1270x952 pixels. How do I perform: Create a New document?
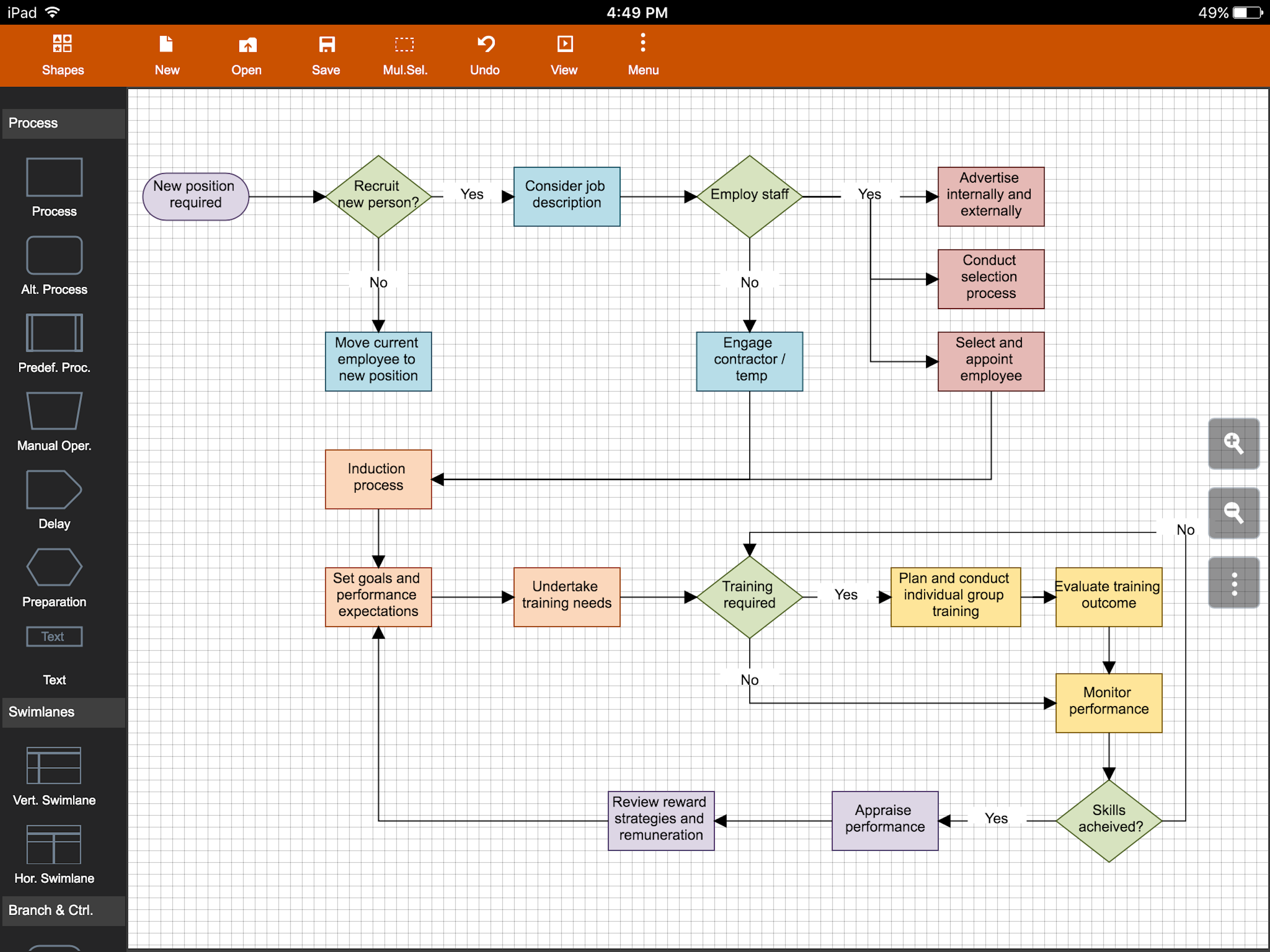(166, 54)
